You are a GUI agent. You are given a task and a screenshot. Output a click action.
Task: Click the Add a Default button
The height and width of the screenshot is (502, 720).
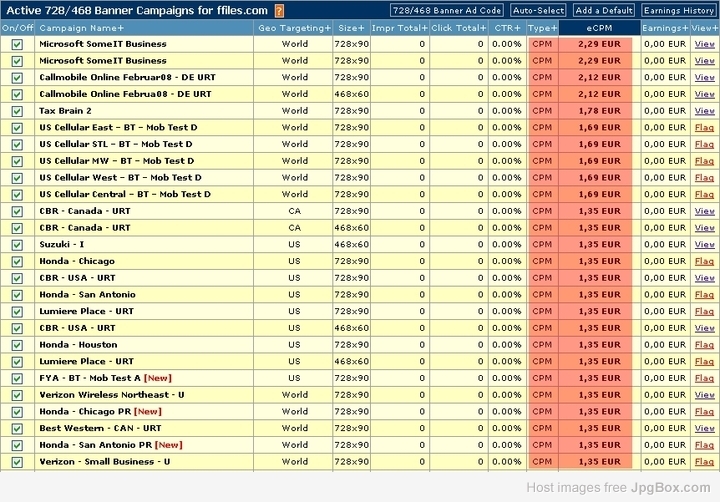tap(604, 10)
